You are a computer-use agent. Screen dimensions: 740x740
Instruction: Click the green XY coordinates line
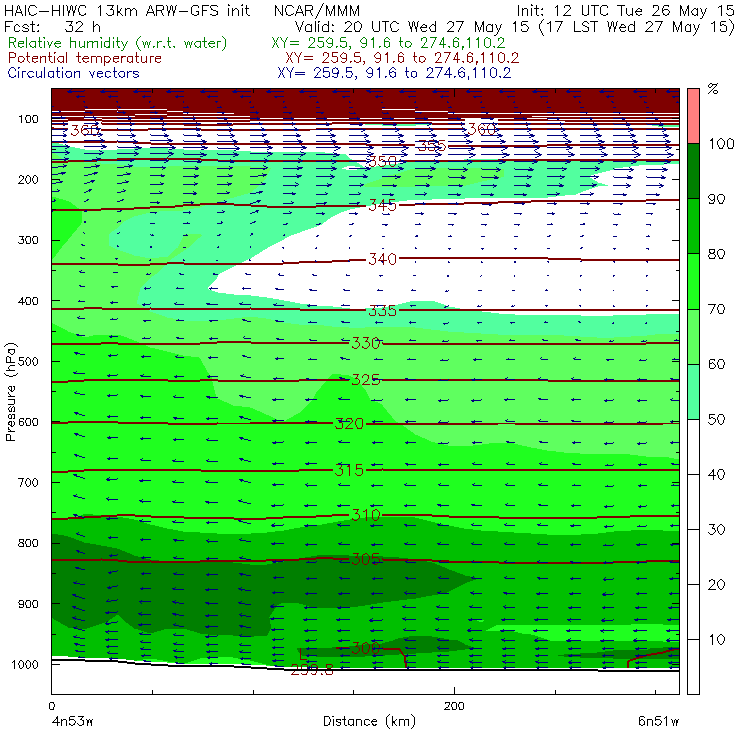pyautogui.click(x=388, y=43)
